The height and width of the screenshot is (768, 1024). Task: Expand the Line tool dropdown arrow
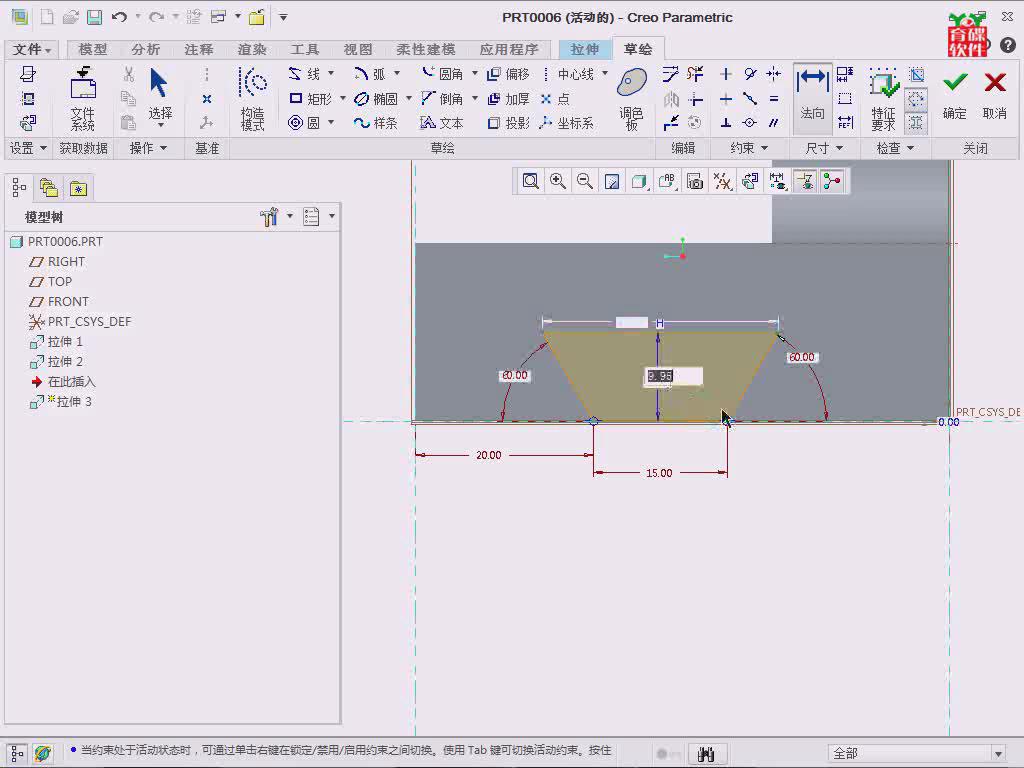331,73
